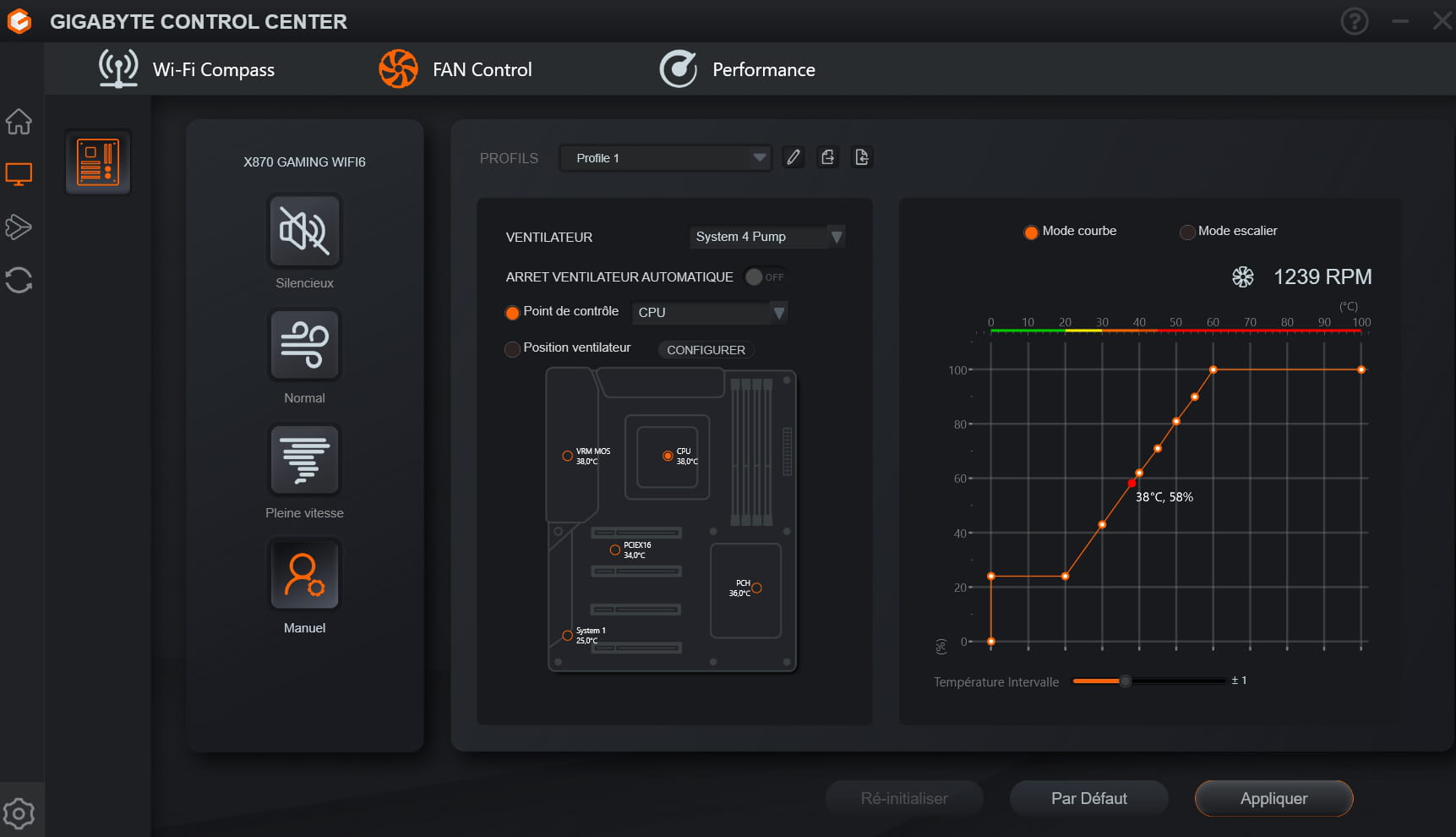The image size is (1456, 837).
Task: Close the Gigabyte Control Center window
Action: (x=1442, y=21)
